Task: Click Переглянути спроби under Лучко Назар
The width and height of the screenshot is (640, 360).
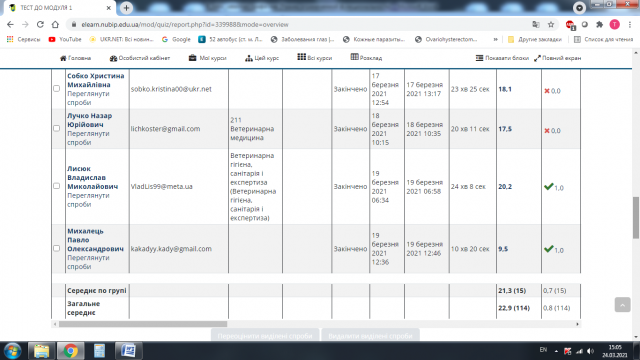Action: point(88,138)
